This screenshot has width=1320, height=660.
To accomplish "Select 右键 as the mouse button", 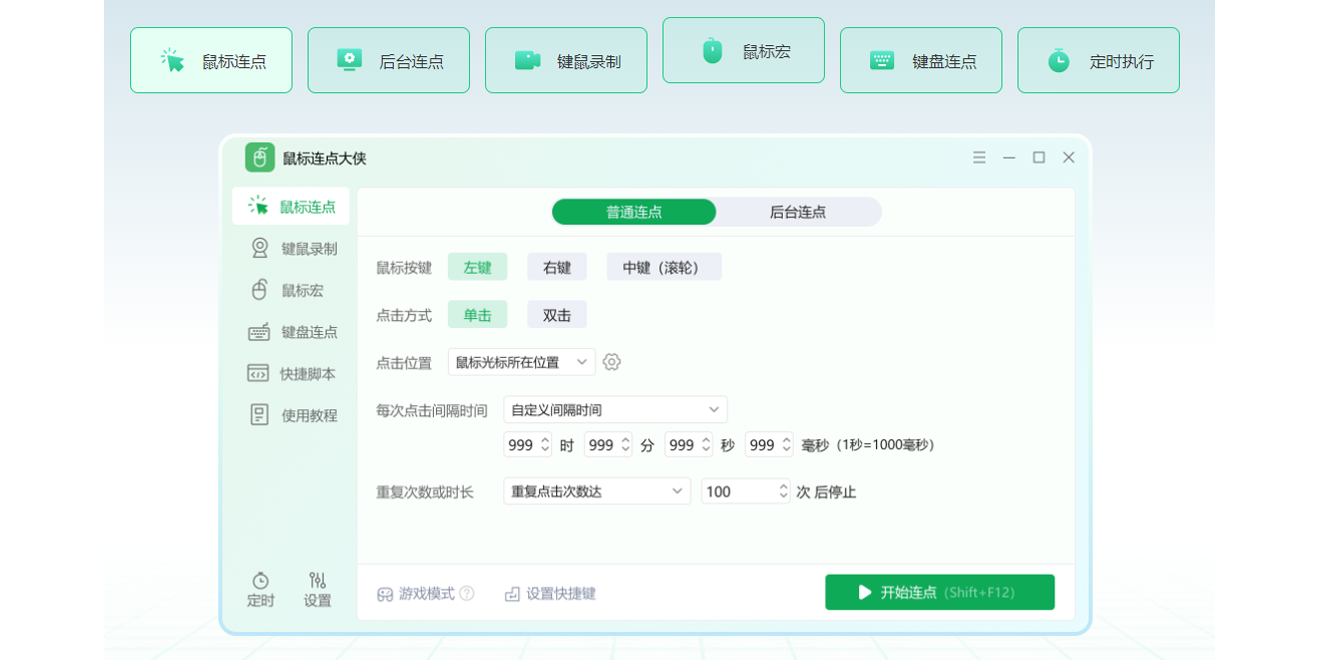I will [556, 266].
